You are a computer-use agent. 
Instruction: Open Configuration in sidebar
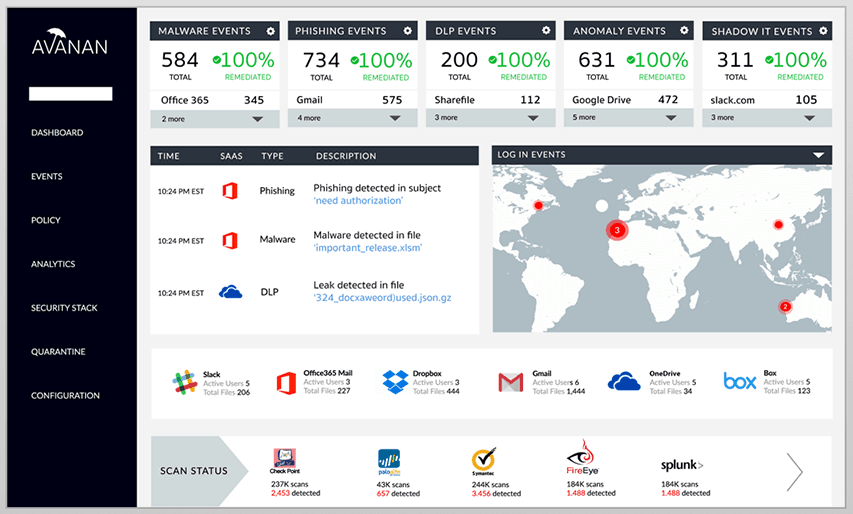click(65, 395)
